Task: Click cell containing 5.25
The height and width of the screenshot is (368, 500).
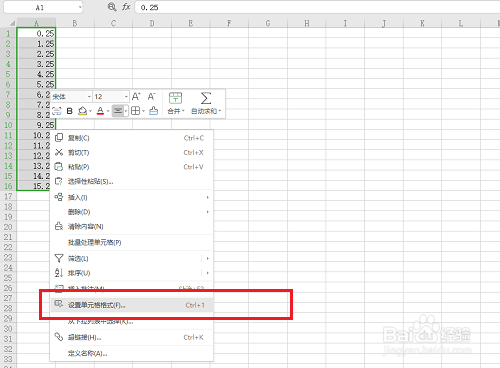Action: (x=36, y=84)
